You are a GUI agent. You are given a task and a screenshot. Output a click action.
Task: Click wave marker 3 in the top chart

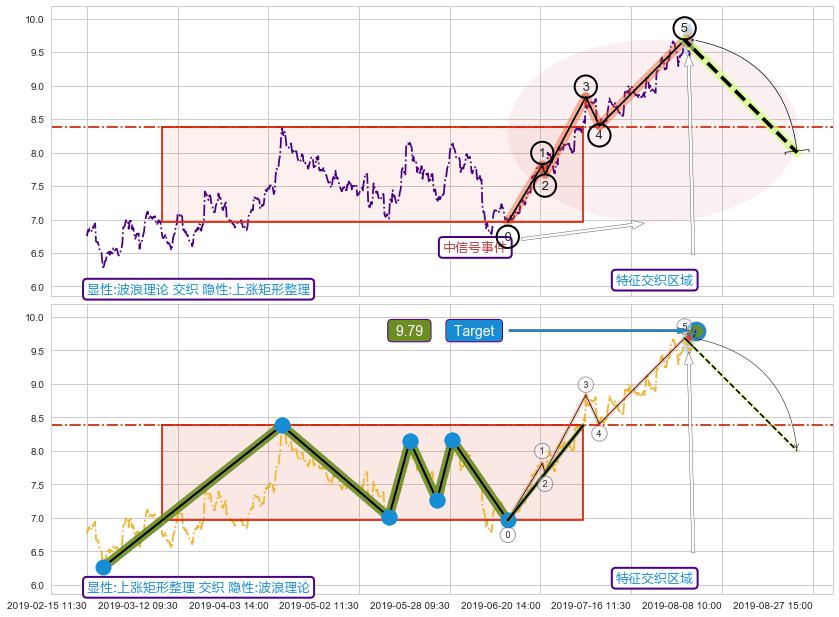[x=585, y=87]
